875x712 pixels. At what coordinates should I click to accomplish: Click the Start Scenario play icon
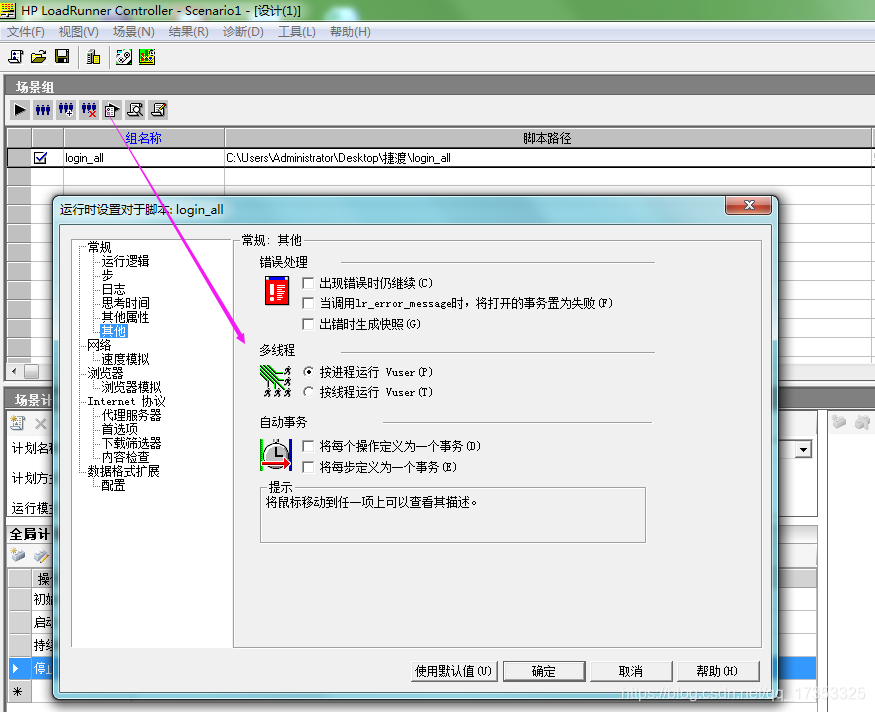click(x=20, y=110)
